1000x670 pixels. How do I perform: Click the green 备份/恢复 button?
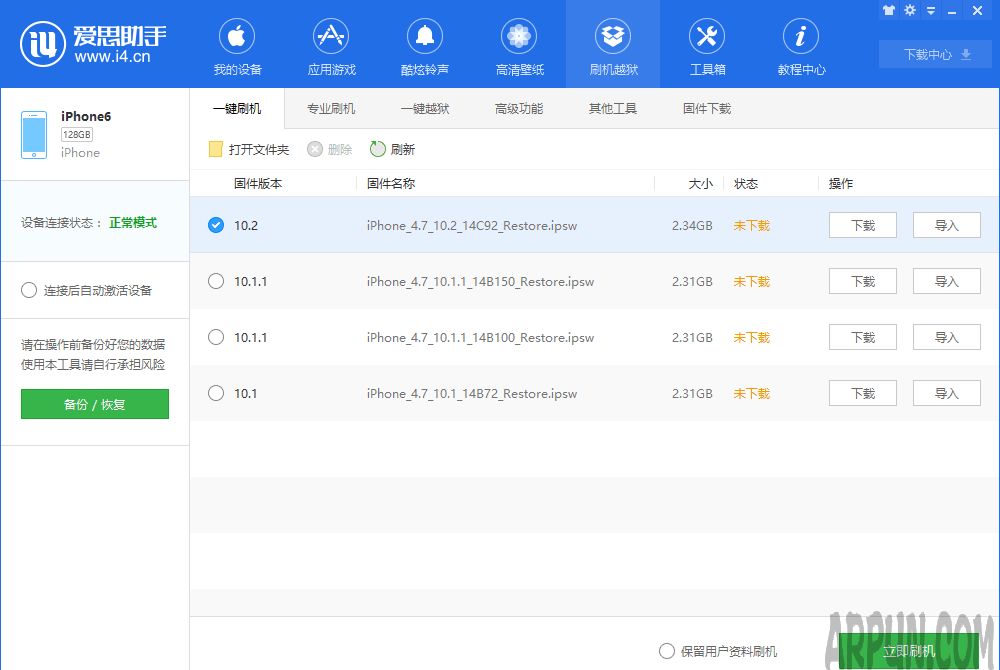click(x=94, y=403)
